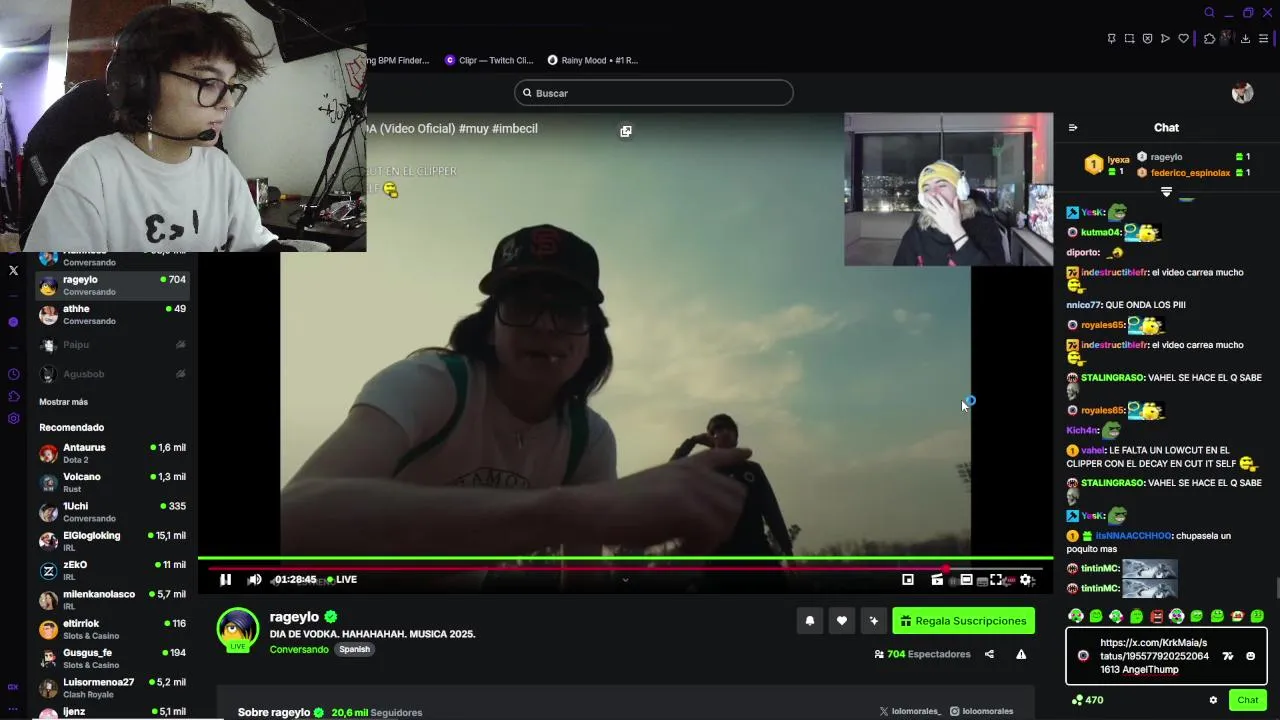Click the browser search magnifier icon
Viewport: 1280px width, 720px height.
click(x=1209, y=12)
